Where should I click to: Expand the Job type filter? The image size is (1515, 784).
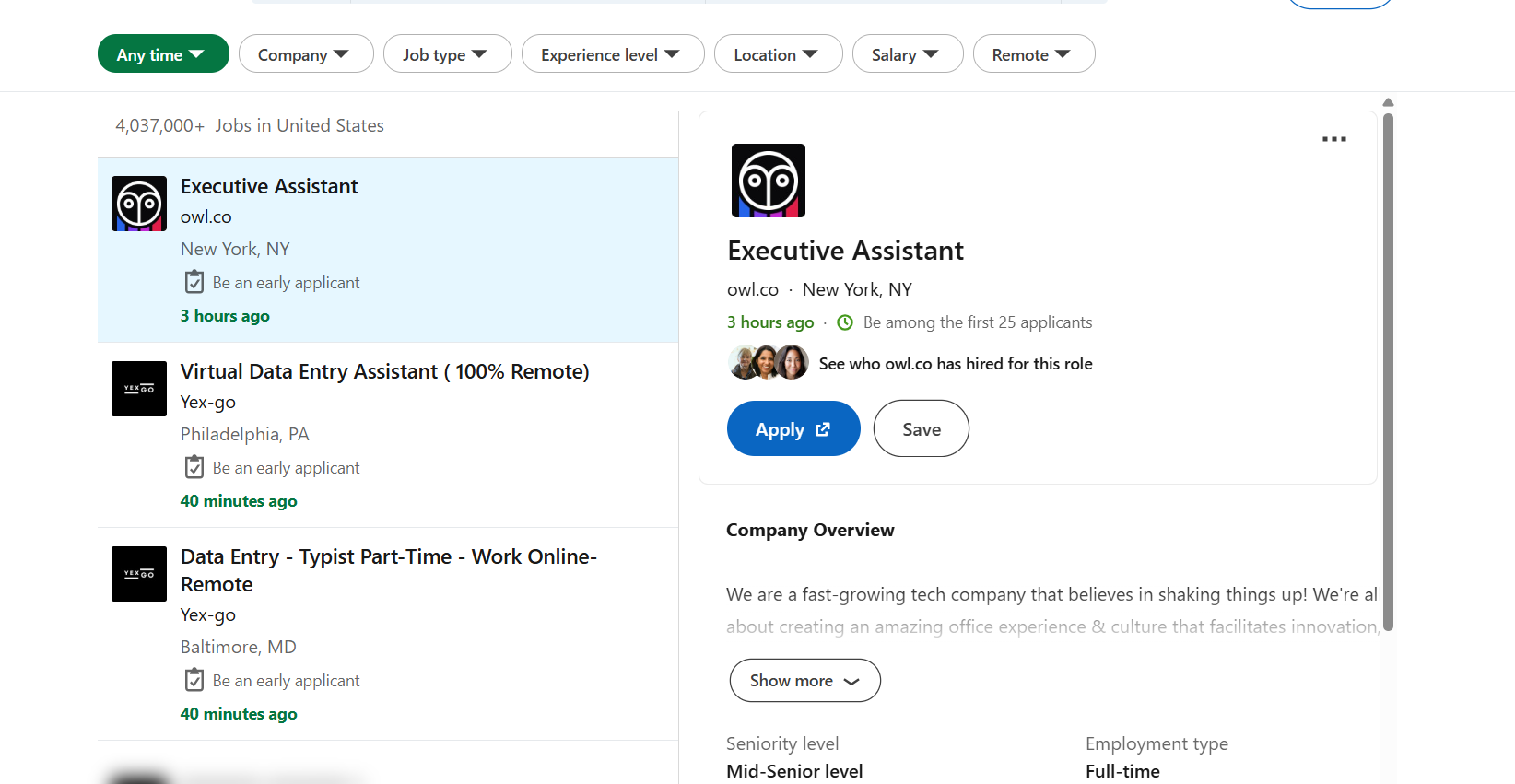[x=447, y=54]
